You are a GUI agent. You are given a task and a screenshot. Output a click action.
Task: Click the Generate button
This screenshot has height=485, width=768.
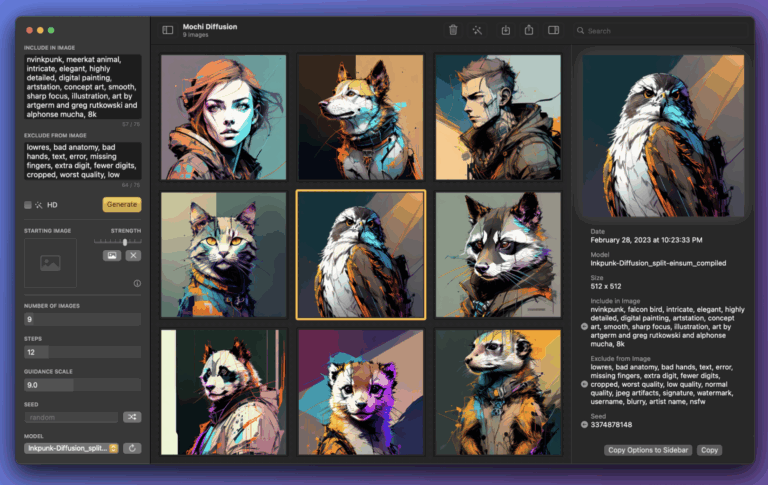(x=122, y=204)
